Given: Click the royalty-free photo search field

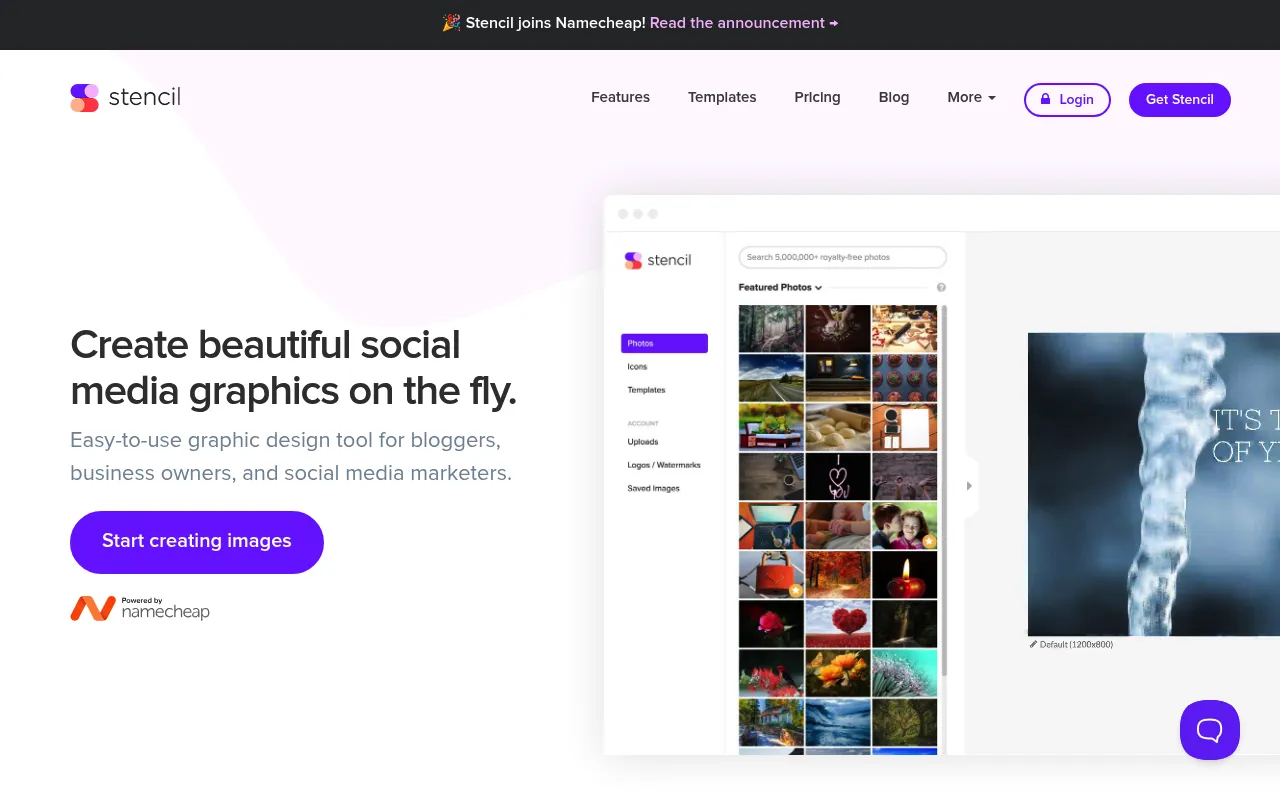Looking at the screenshot, I should (x=842, y=257).
